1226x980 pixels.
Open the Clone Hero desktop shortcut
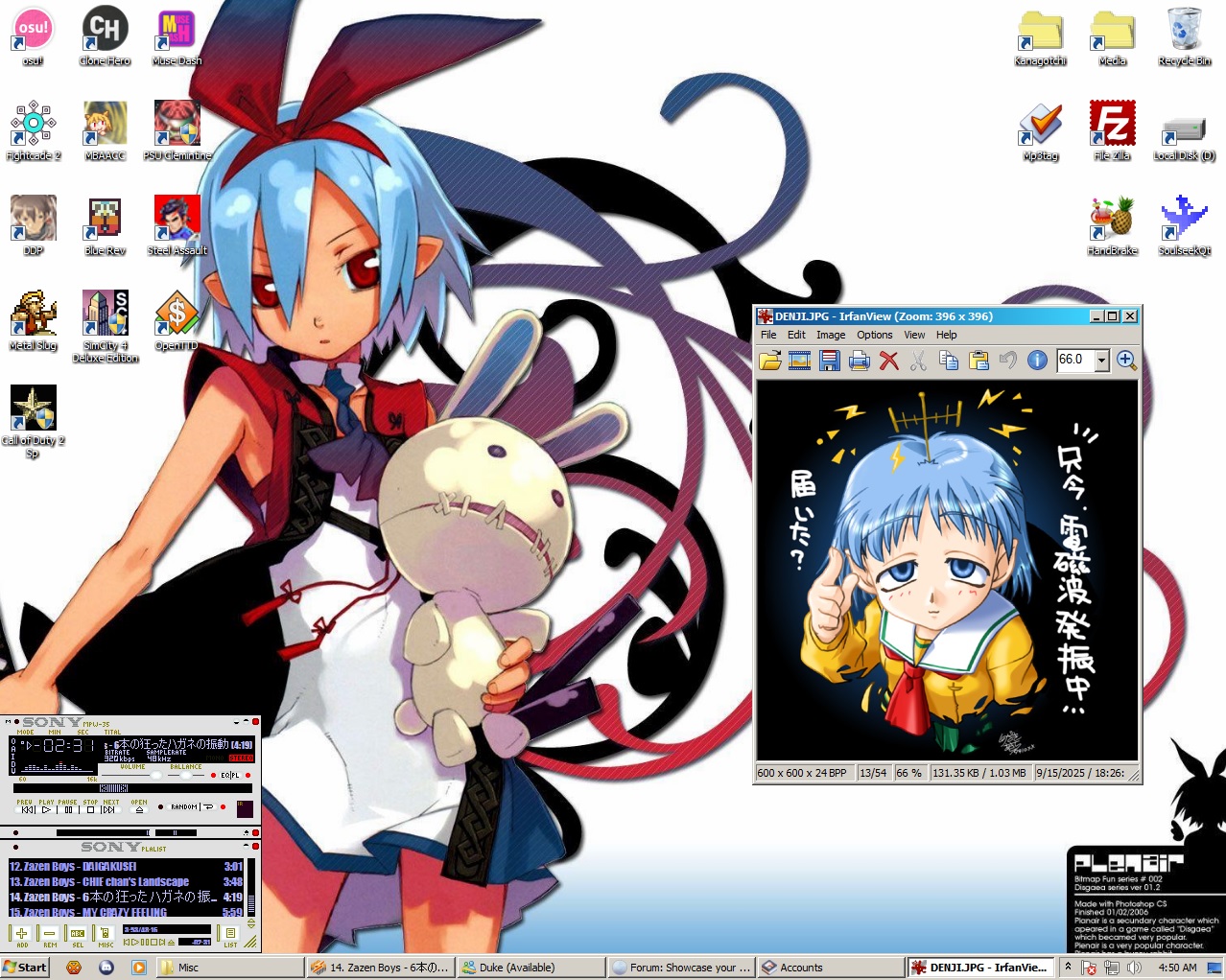click(105, 35)
